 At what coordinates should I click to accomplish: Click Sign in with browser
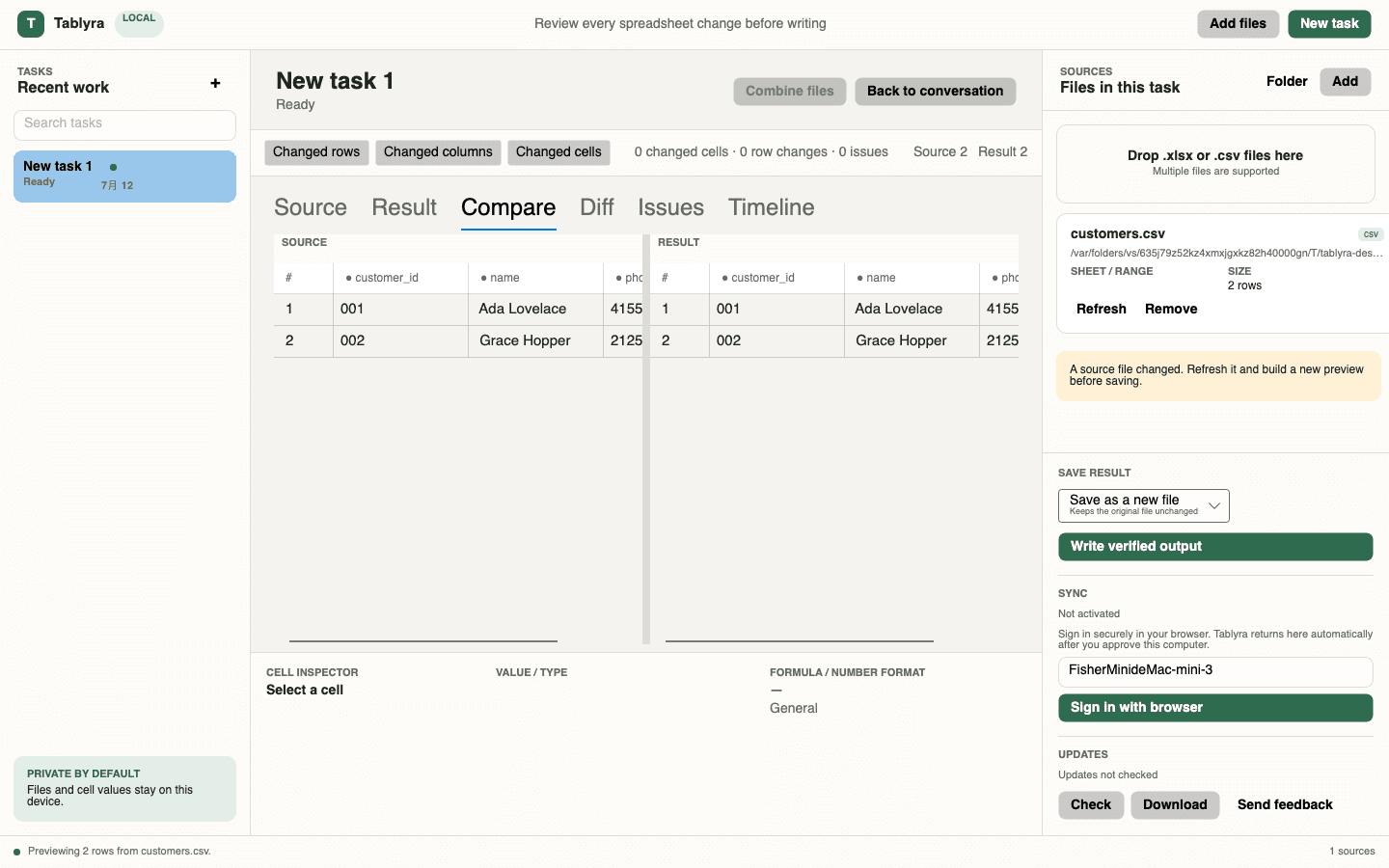click(1215, 708)
